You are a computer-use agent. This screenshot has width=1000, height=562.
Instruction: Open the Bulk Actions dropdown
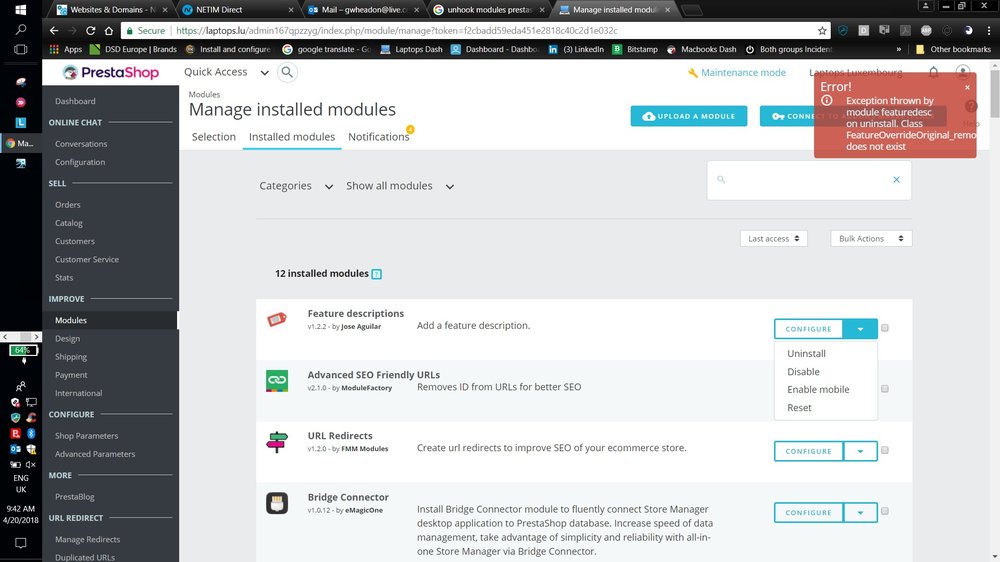tap(871, 239)
